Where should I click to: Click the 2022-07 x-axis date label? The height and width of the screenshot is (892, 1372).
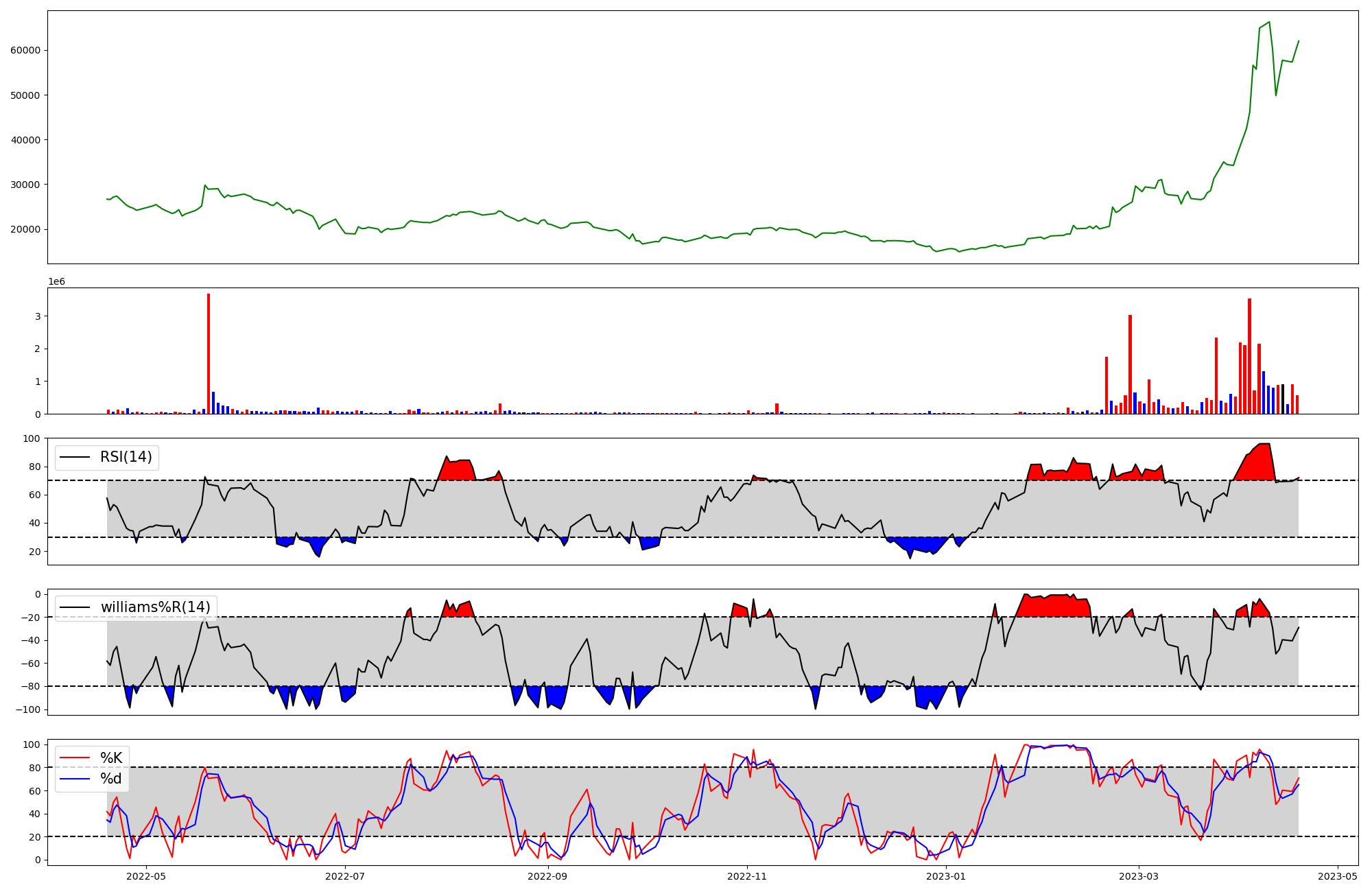pos(345,876)
